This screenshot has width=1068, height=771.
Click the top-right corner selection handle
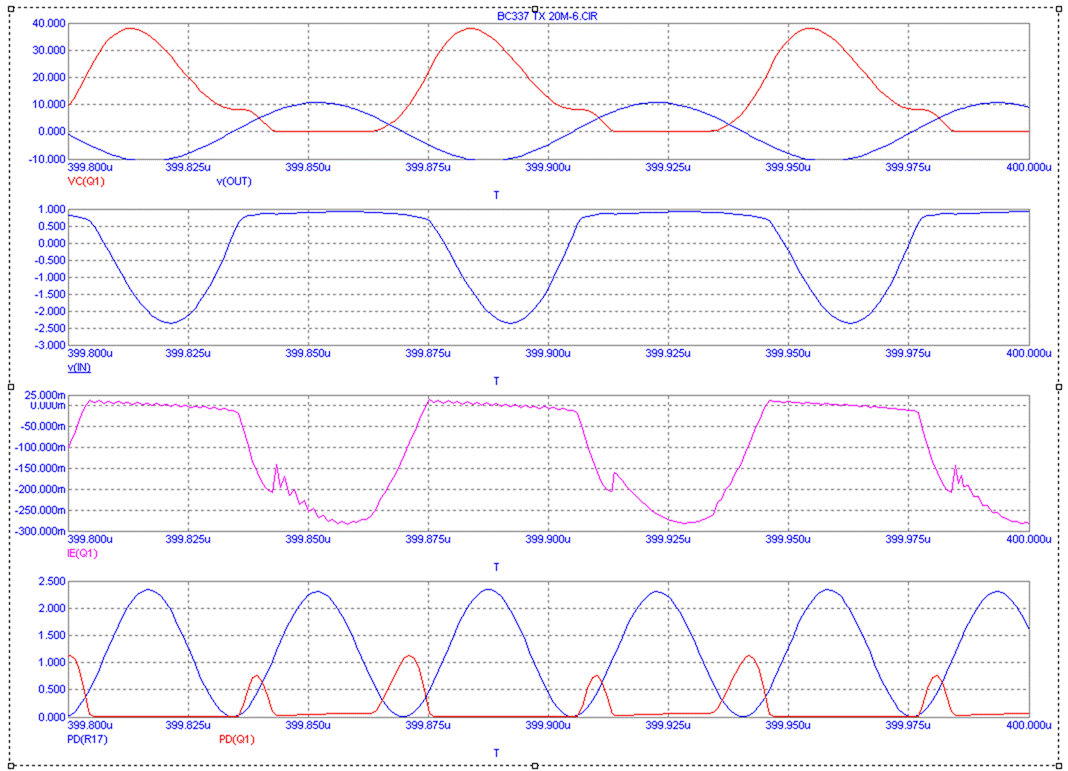1059,8
